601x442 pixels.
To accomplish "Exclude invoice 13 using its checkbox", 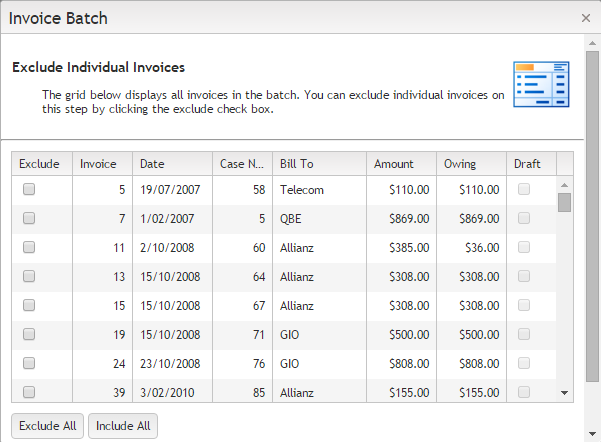I will coord(29,276).
